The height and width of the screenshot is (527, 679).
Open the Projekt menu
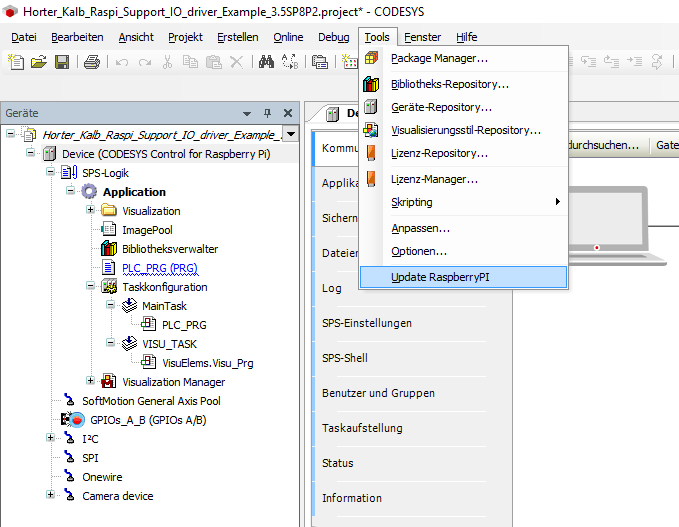(185, 37)
